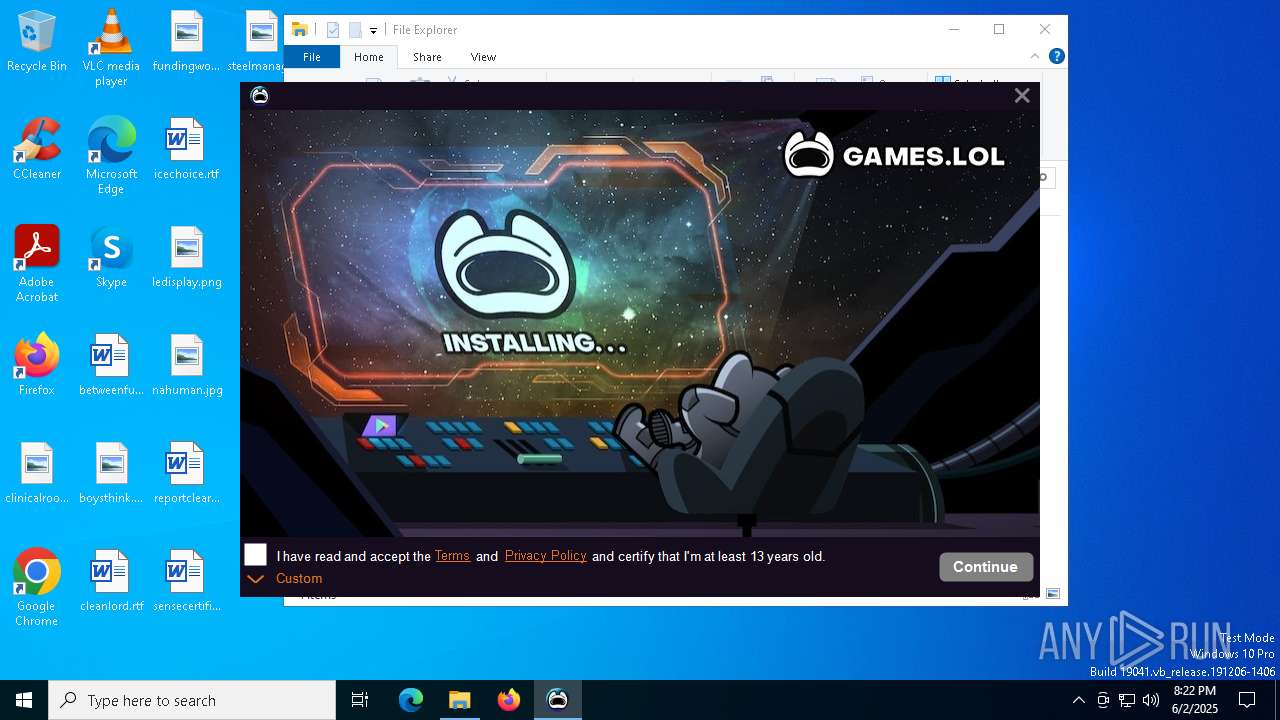Open the Privacy Policy link
The width and height of the screenshot is (1280, 720).
[x=545, y=556]
